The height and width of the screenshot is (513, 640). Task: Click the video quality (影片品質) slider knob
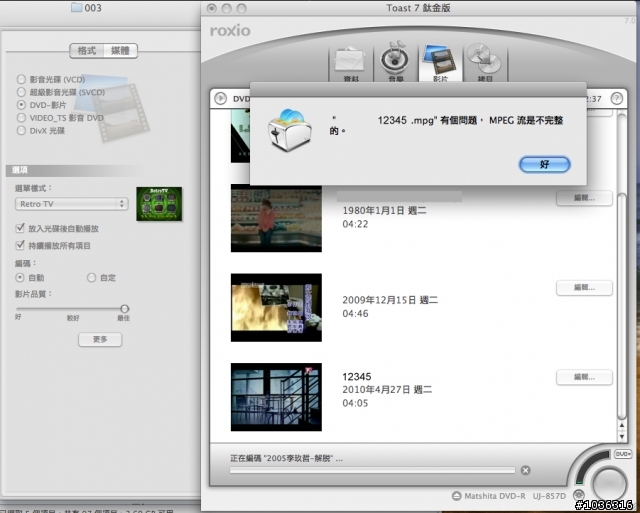coord(124,309)
